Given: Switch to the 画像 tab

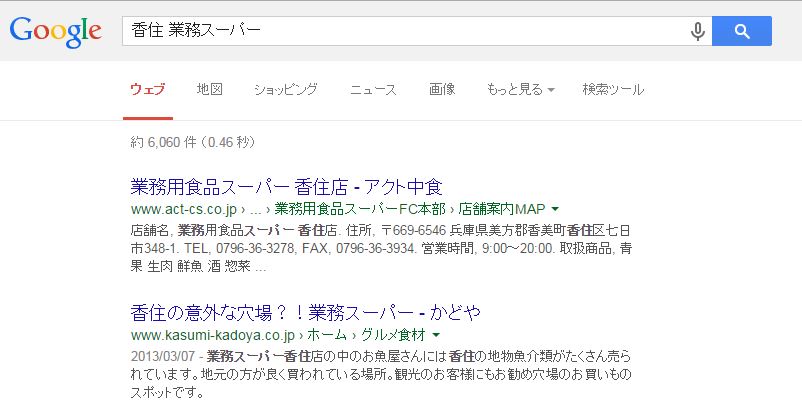Looking at the screenshot, I should (x=442, y=90).
